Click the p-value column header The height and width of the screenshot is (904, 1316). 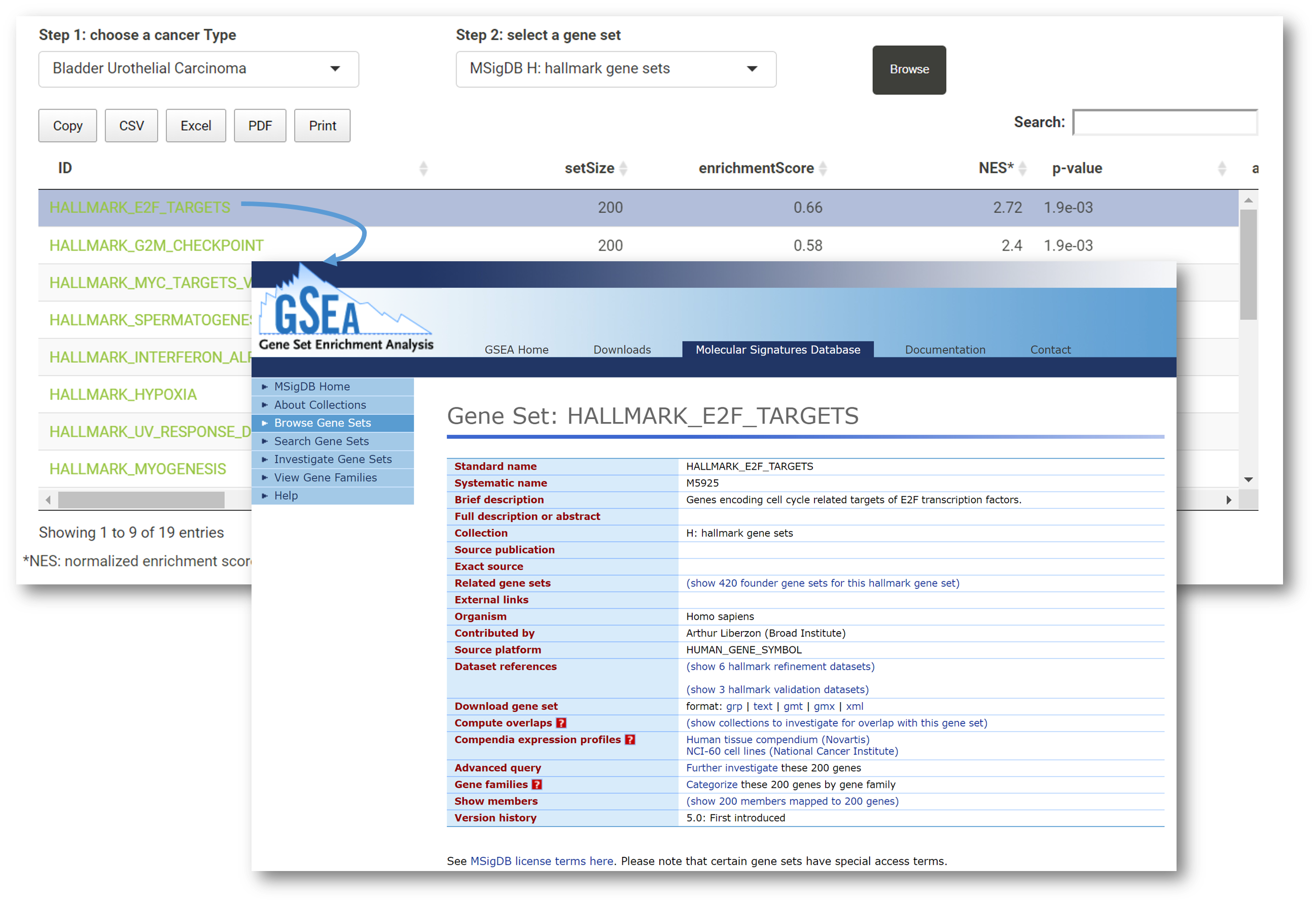pyautogui.click(x=1077, y=168)
